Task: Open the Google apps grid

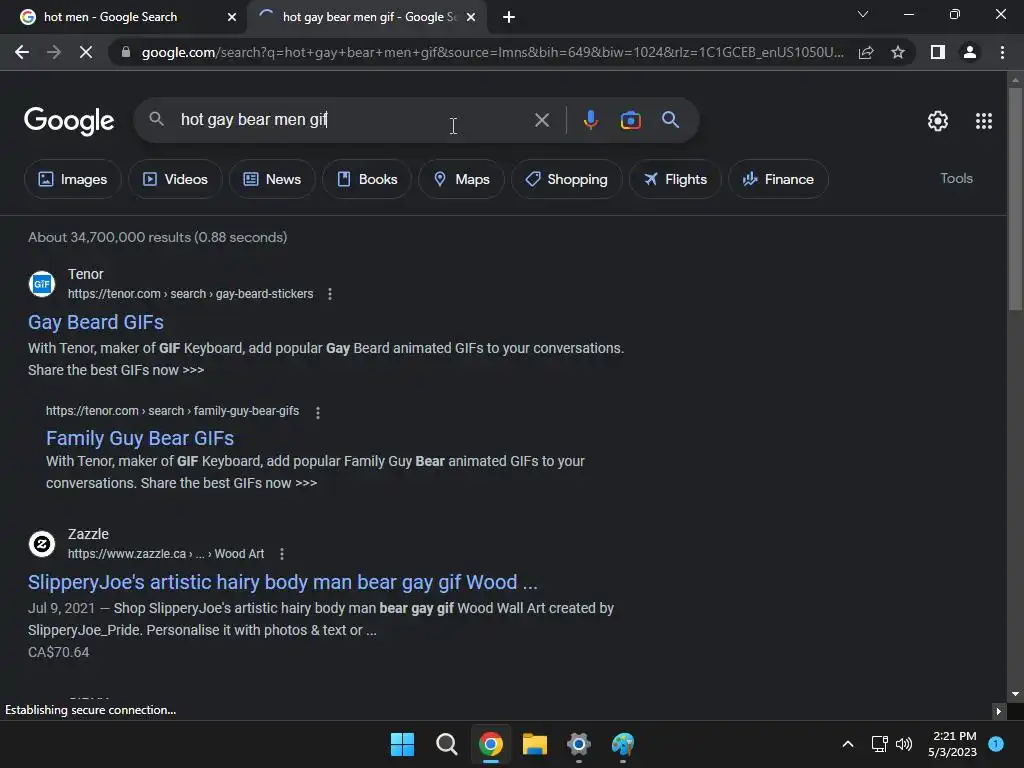Action: (x=984, y=121)
